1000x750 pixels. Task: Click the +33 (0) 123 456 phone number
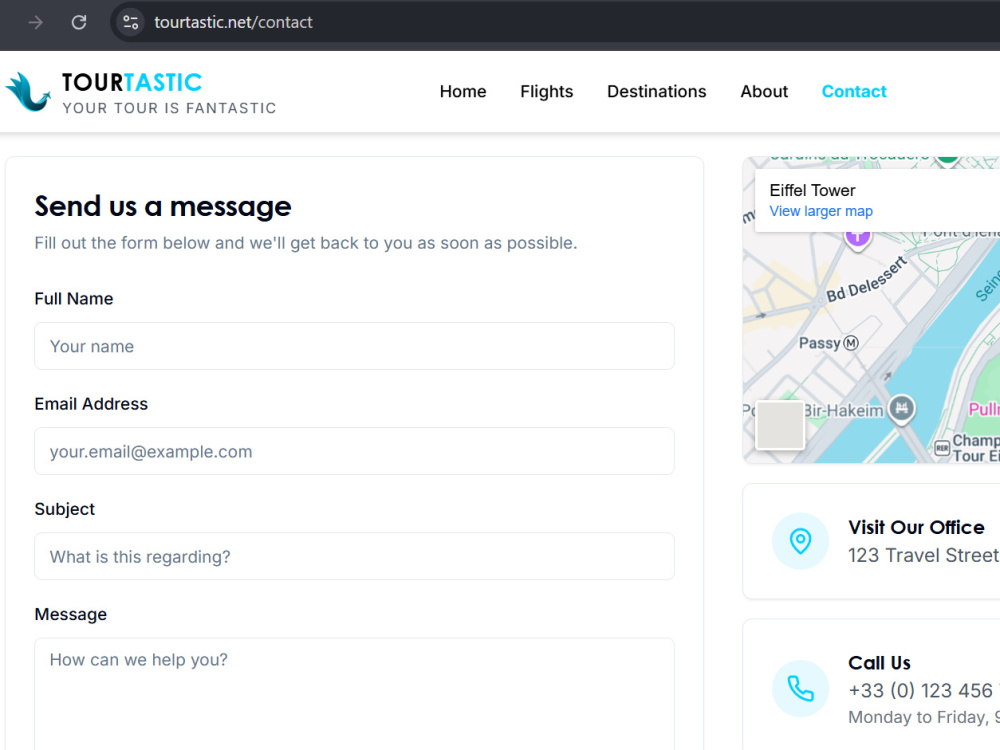pyautogui.click(x=923, y=691)
